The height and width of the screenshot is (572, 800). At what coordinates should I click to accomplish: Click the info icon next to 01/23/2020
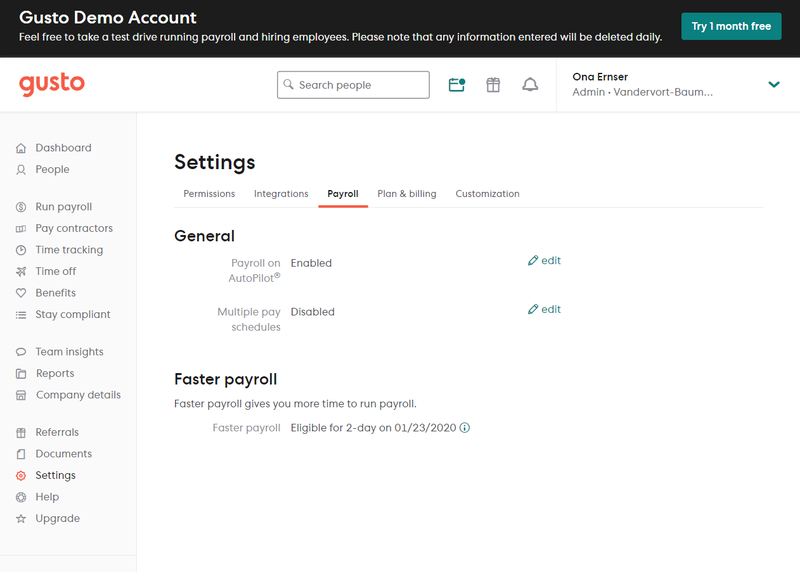464,428
